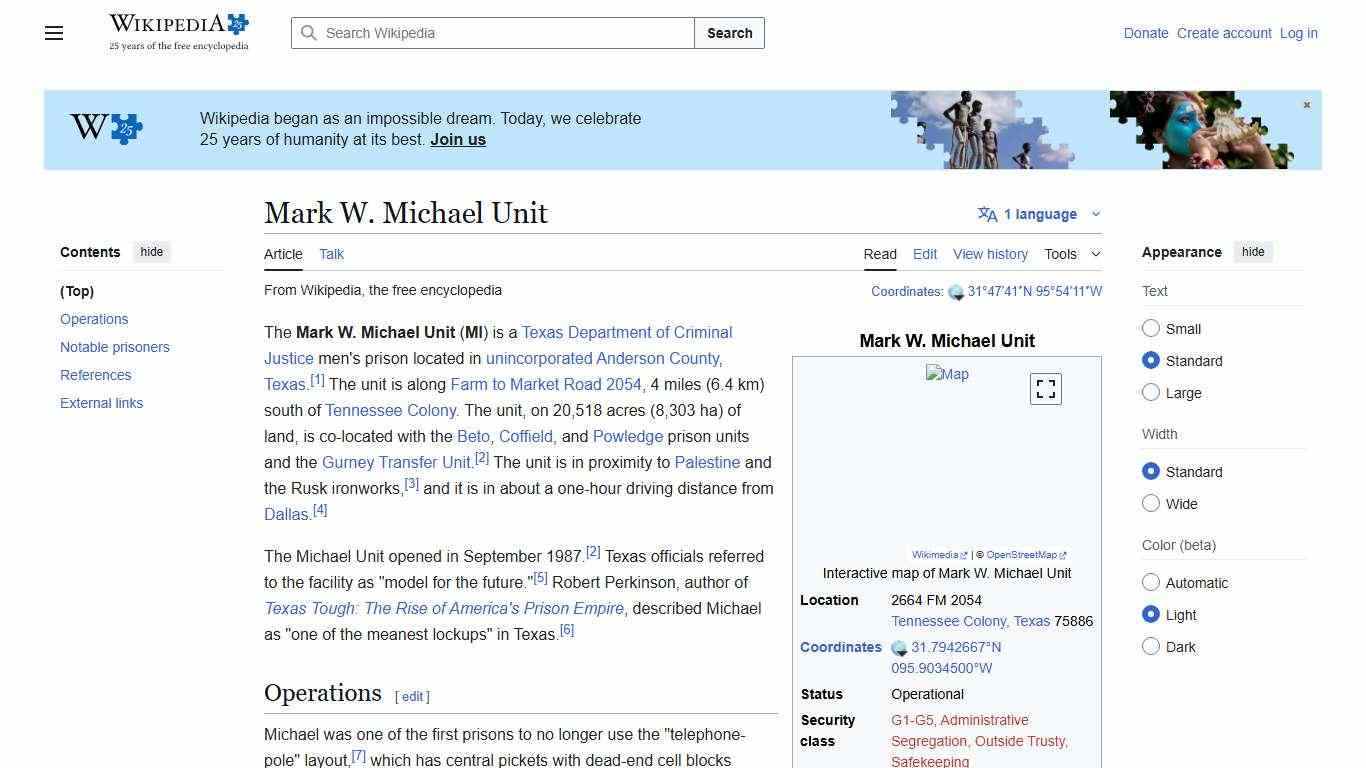1366x768 pixels.
Task: Open the 1 language dropdown
Action: pyautogui.click(x=1040, y=214)
